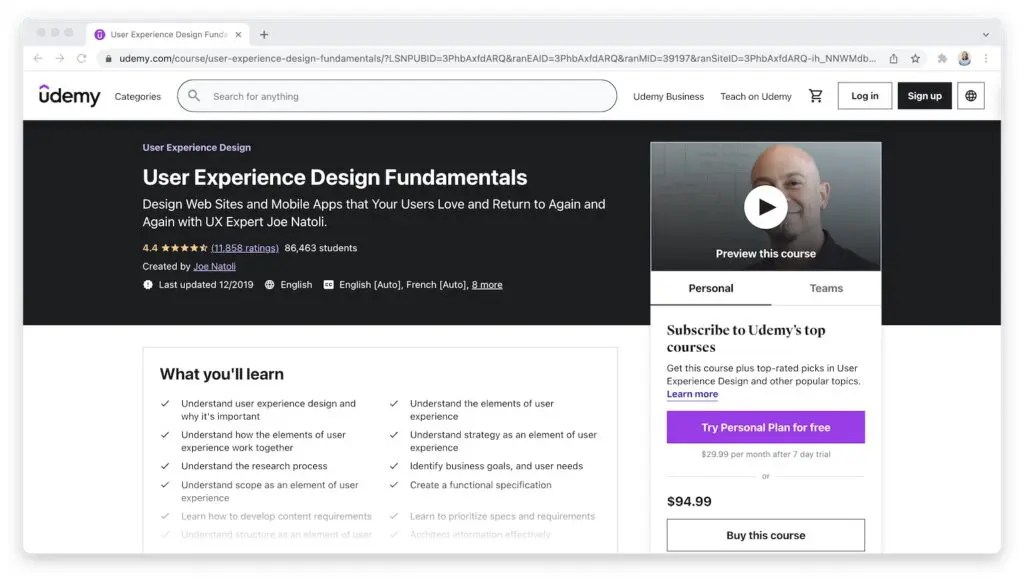Click the Udemy logo

[x=68, y=95]
